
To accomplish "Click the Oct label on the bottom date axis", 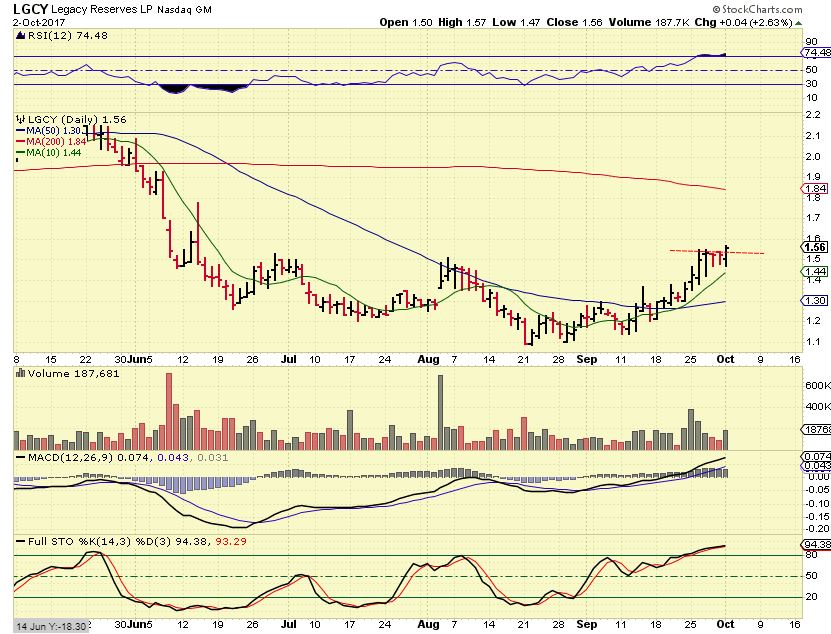I will (725, 624).
